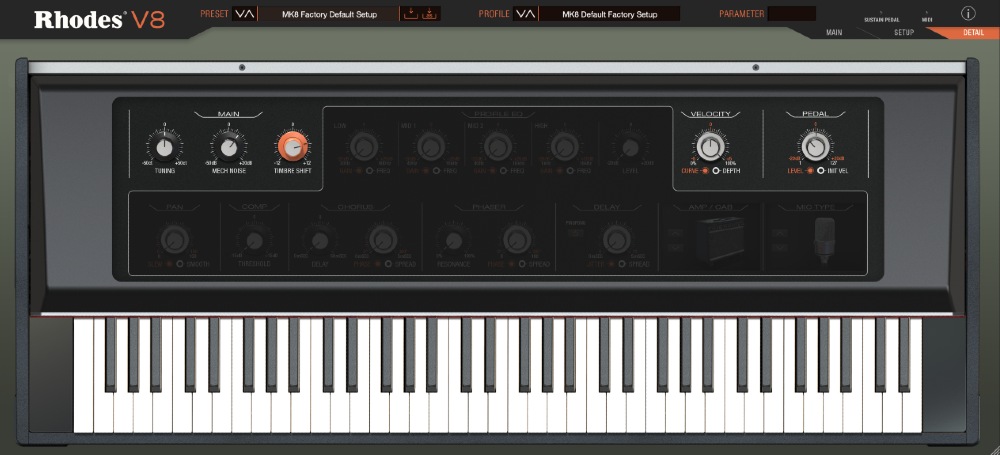The image size is (1000, 455).
Task: Click the Mic Type microphone image
Action: click(x=825, y=239)
